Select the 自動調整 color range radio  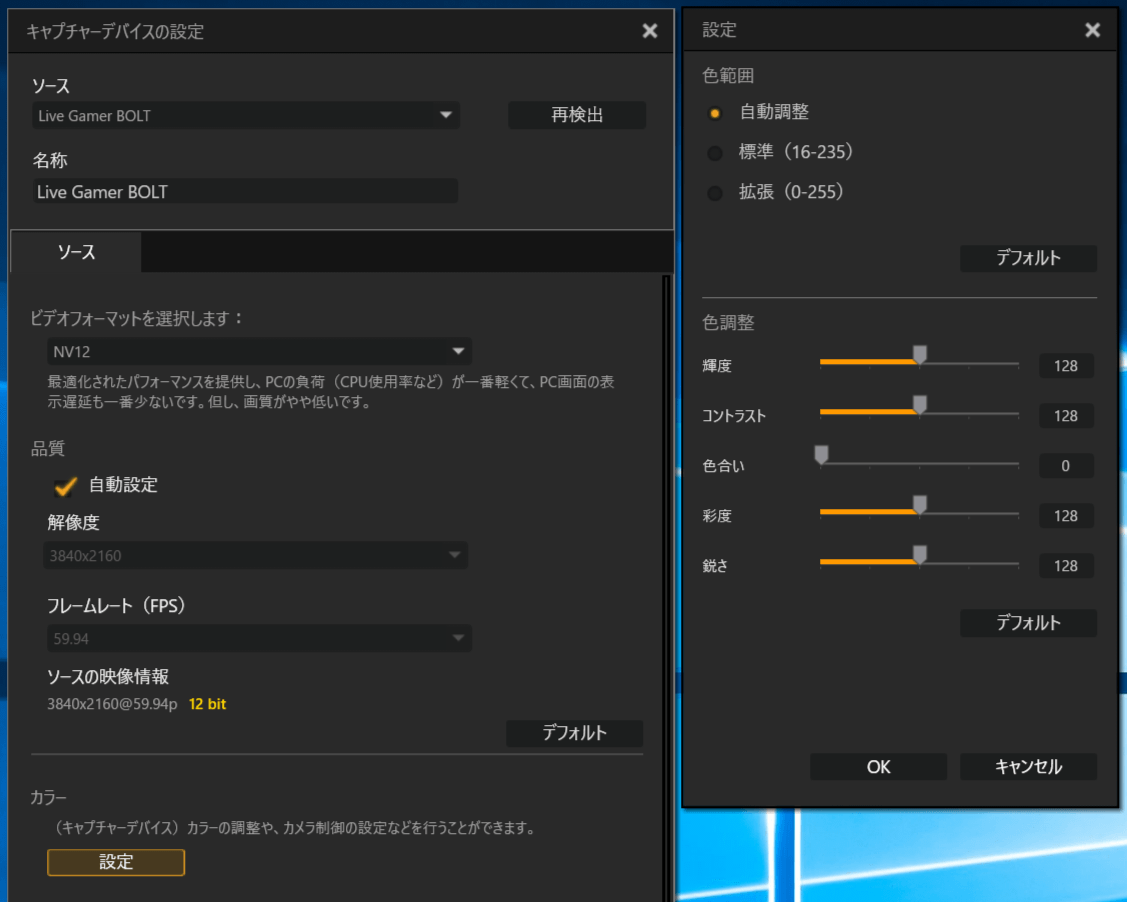click(x=714, y=113)
